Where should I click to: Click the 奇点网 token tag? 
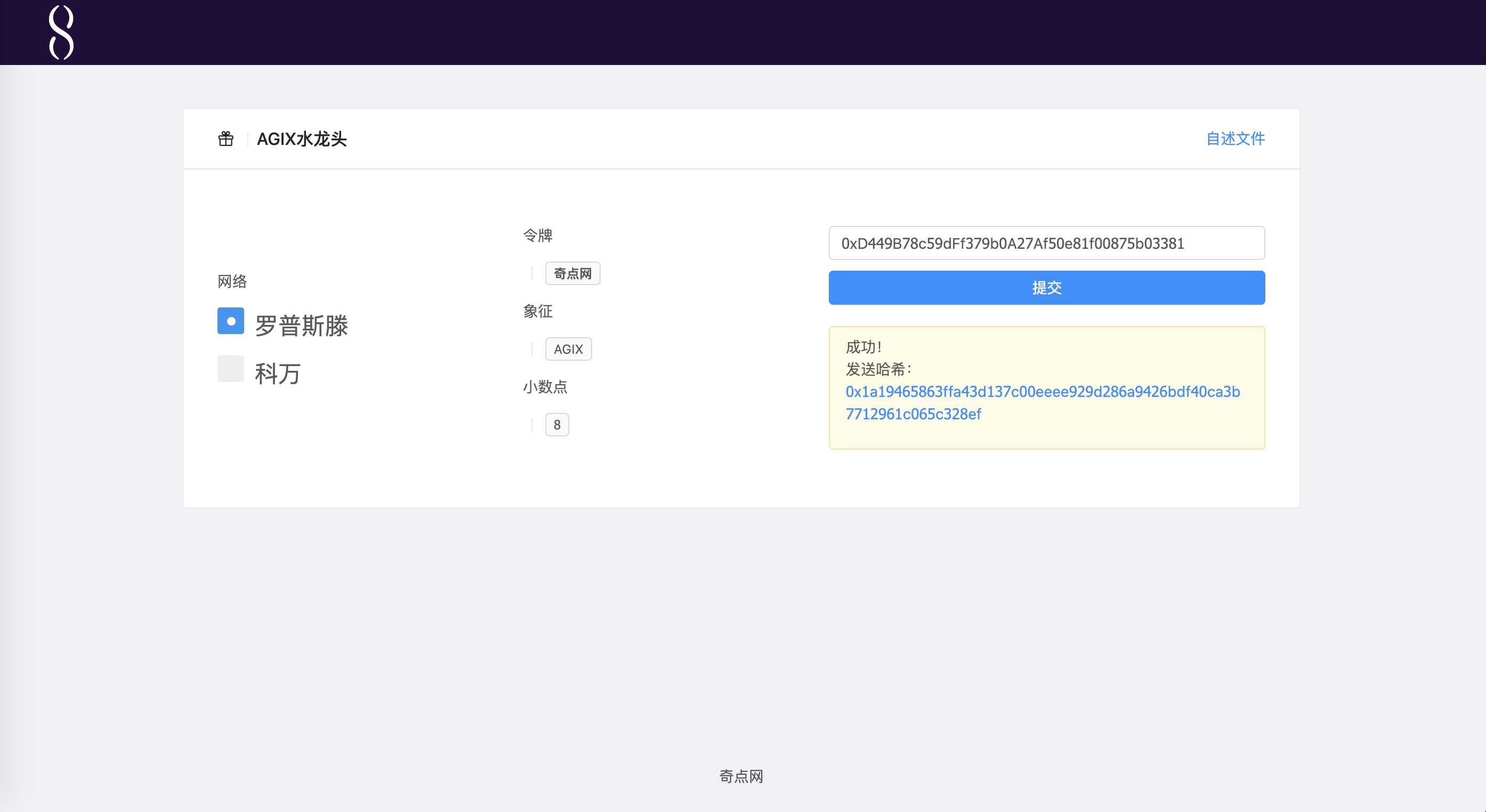point(572,273)
